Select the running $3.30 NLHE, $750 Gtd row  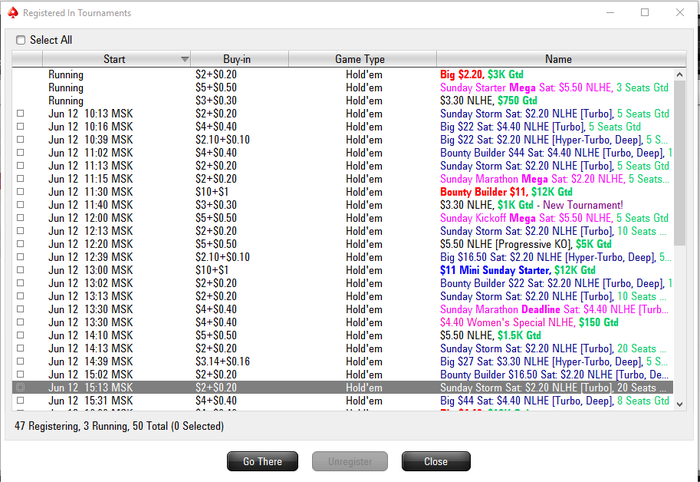point(342,100)
